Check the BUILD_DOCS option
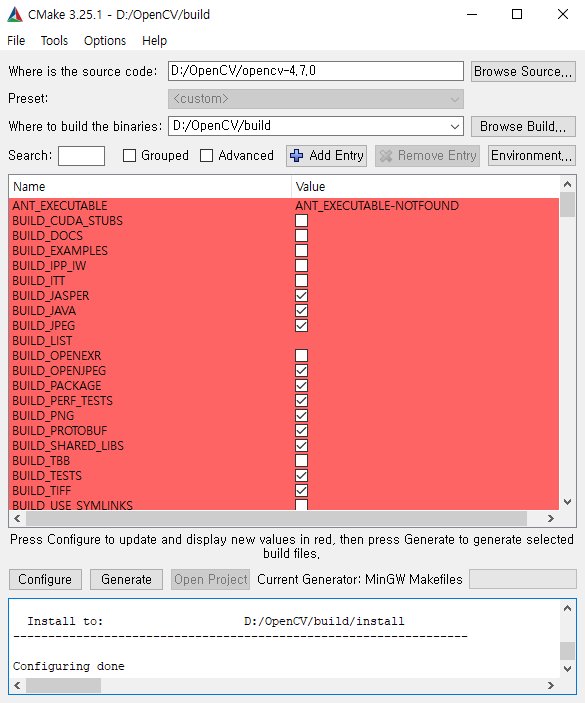Image resolution: width=585 pixels, height=703 pixels. click(302, 235)
